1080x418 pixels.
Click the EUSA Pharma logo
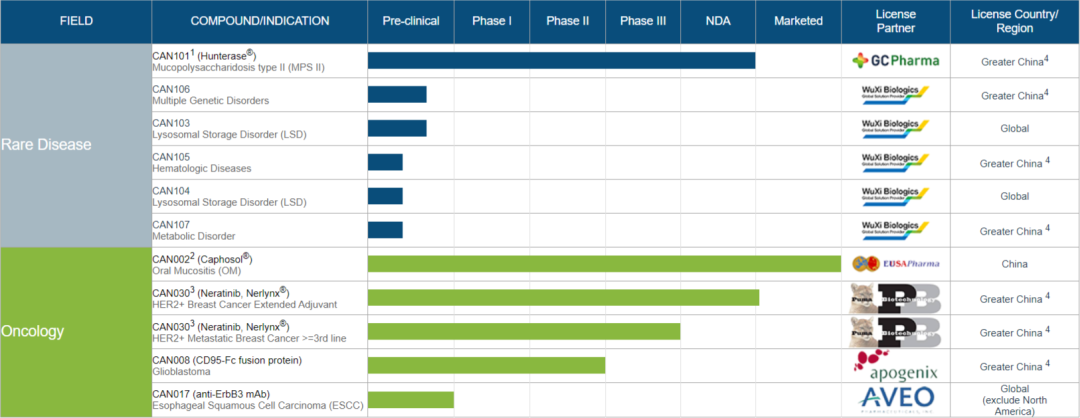coord(895,264)
